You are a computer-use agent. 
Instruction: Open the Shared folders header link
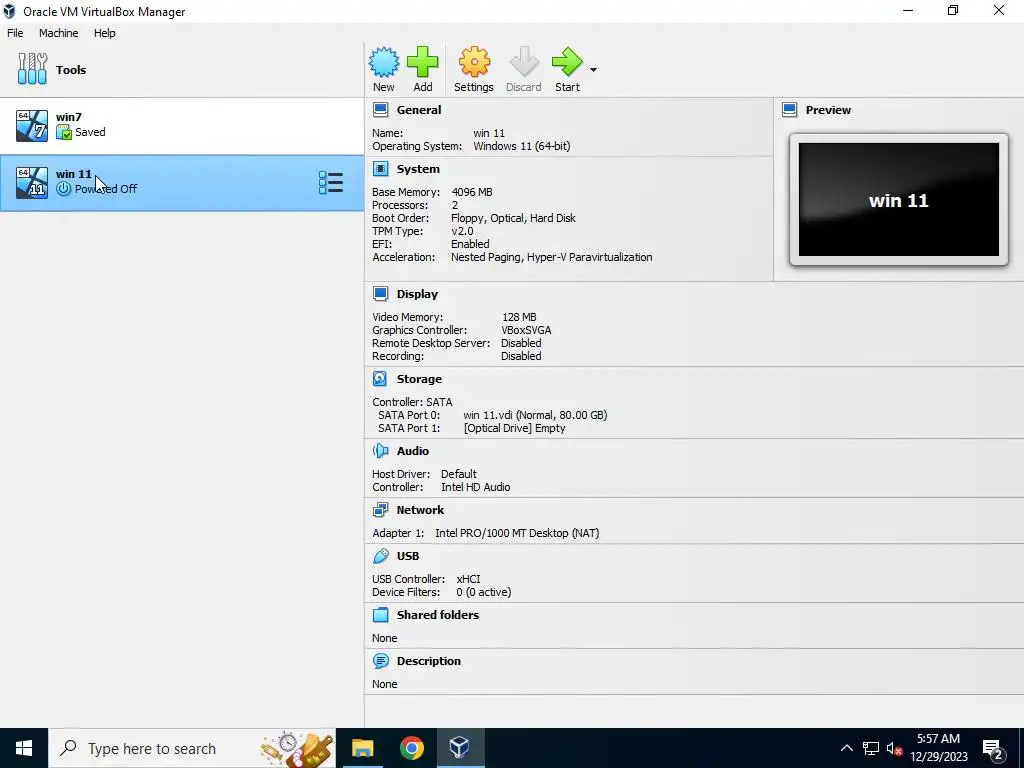(438, 615)
